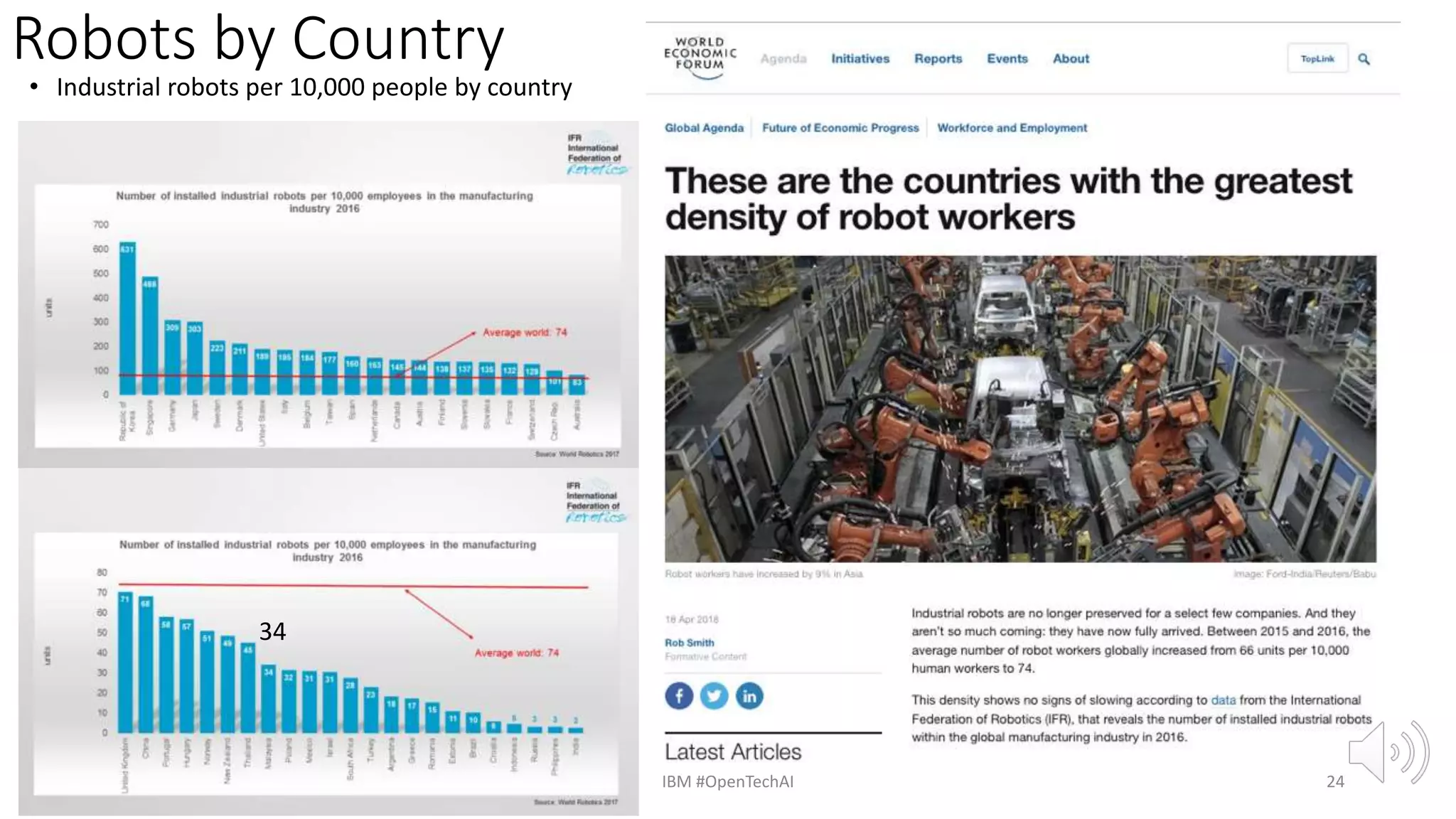1456x819 pixels.
Task: Click the date '18 Apr 2018'
Action: click(692, 619)
